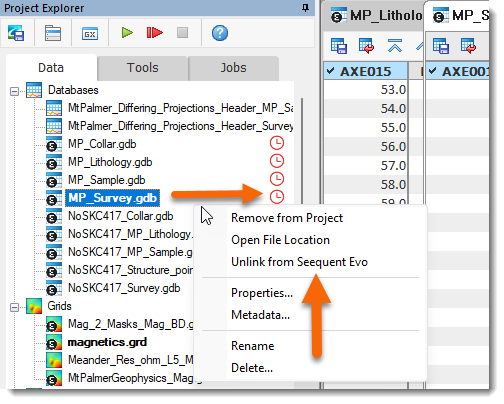This screenshot has width=504, height=404.
Task: Click the GX script toolbar icon
Action: [90, 34]
